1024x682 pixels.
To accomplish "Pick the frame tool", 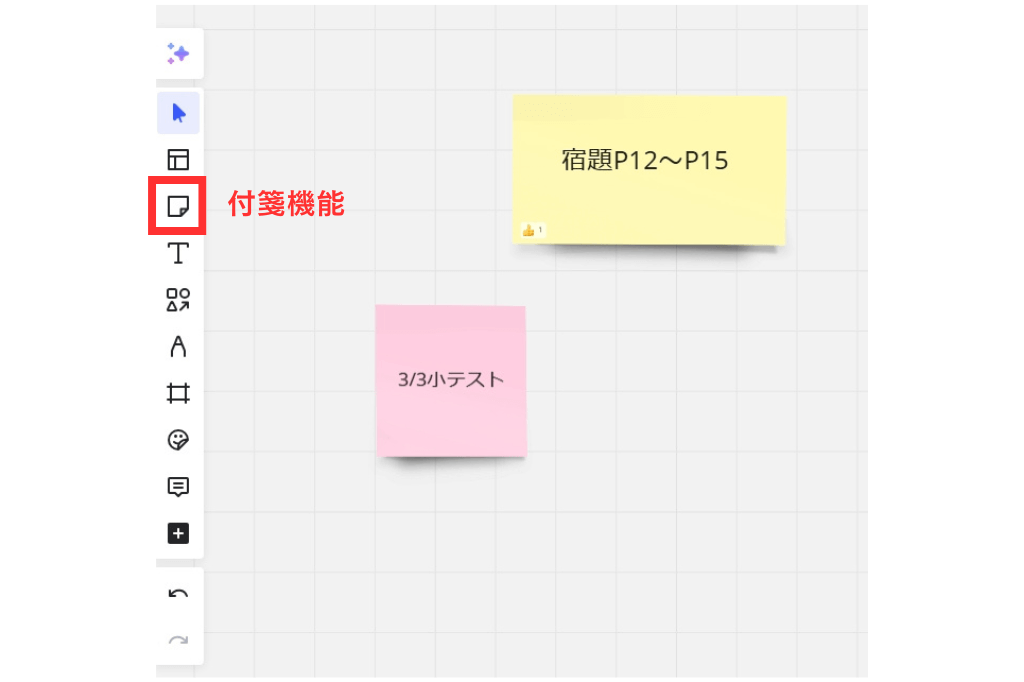I will point(178,394).
